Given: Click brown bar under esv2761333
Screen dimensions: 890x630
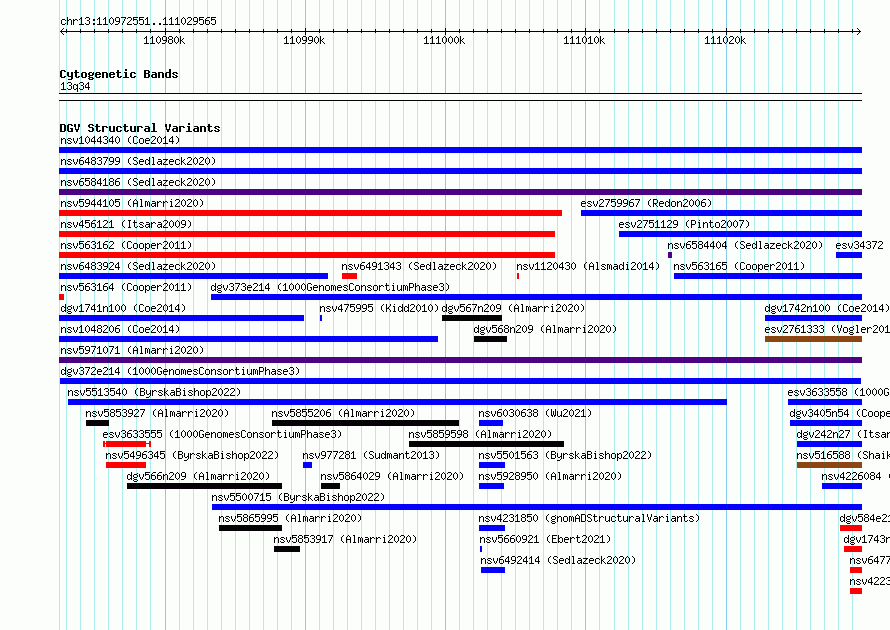Looking at the screenshot, I should click(813, 339).
